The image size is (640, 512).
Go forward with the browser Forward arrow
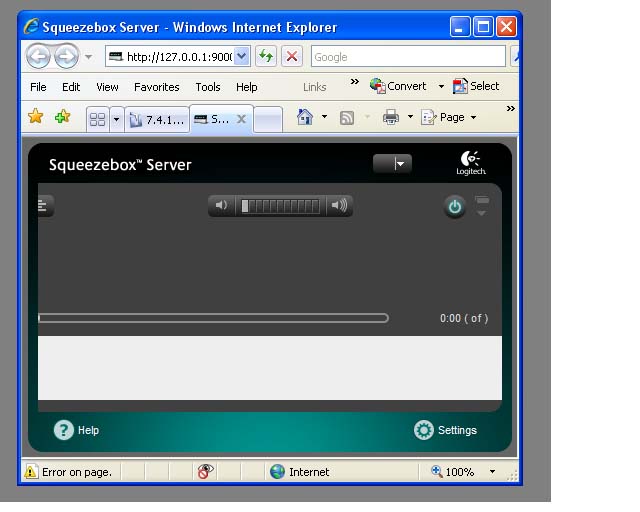pos(66,56)
